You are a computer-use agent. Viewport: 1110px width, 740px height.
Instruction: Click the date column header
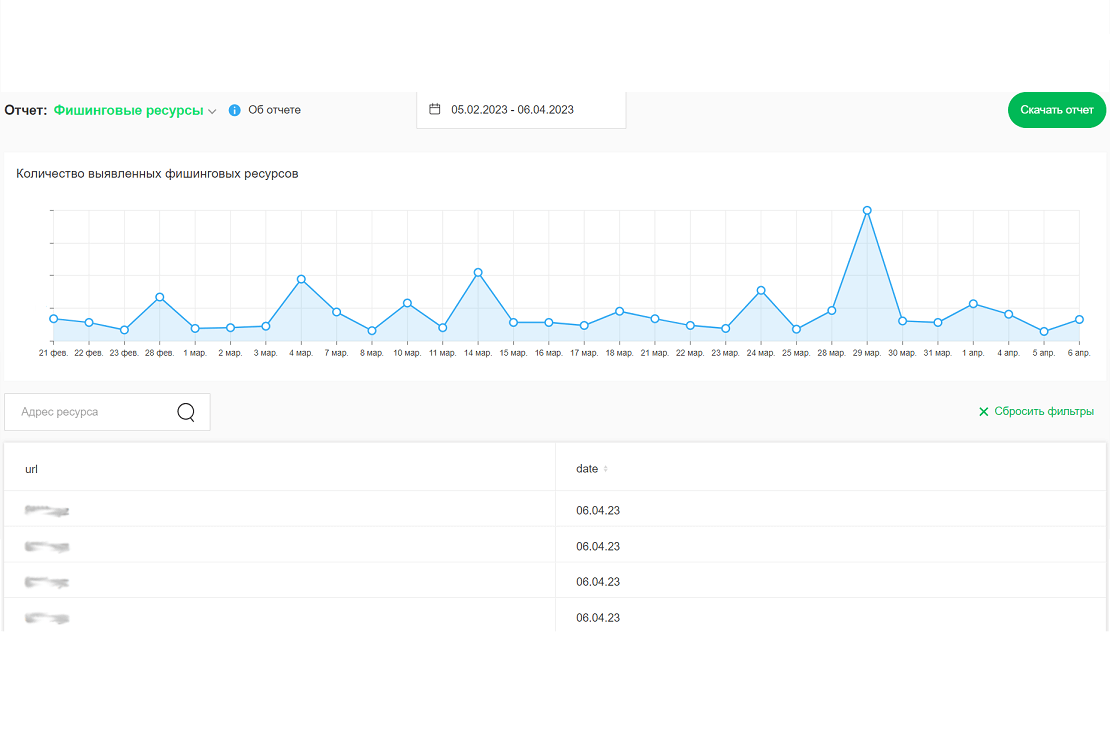point(587,469)
